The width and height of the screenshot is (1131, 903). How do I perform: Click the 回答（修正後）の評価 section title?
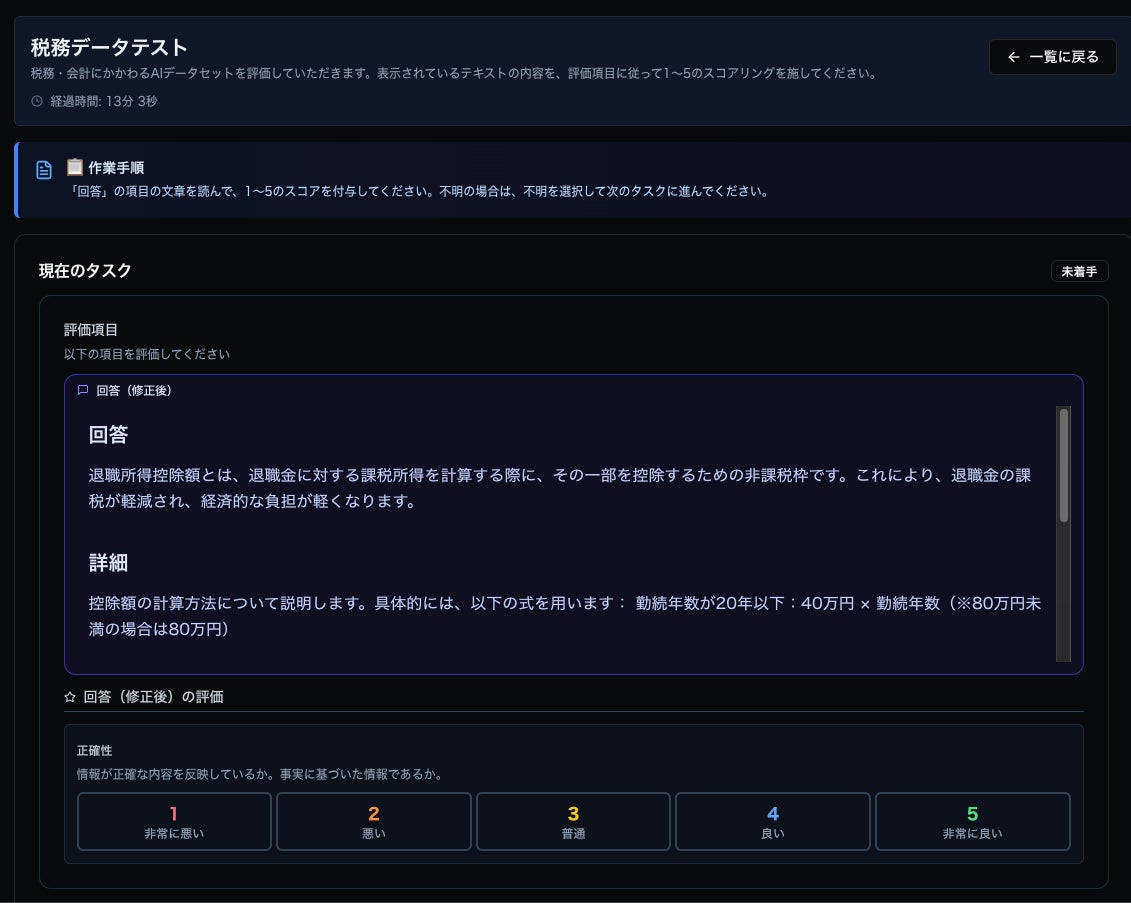[153, 697]
